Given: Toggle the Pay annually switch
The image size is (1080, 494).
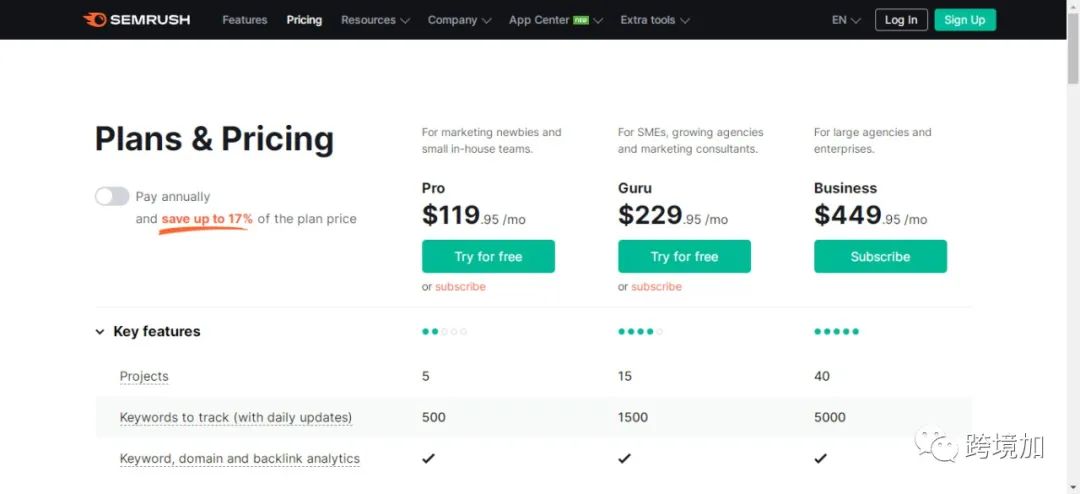Looking at the screenshot, I should point(112,196).
